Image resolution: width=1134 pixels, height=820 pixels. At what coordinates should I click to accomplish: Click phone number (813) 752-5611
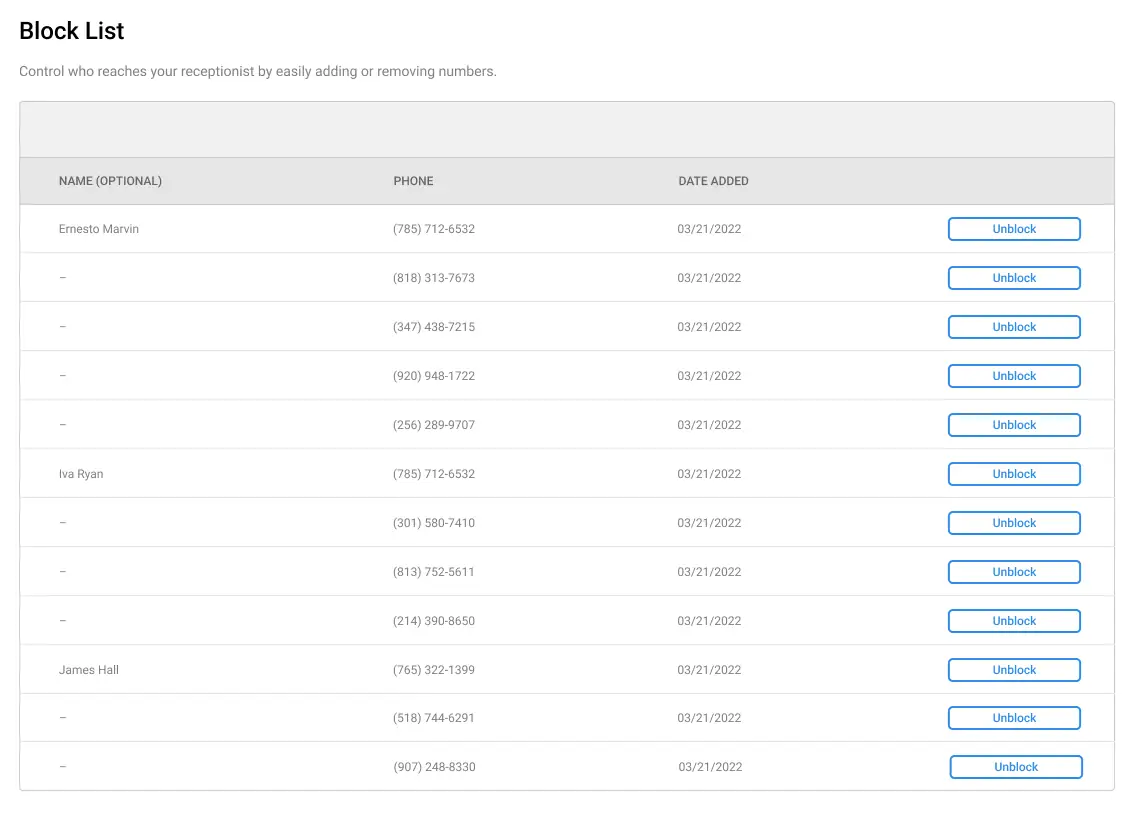click(434, 572)
